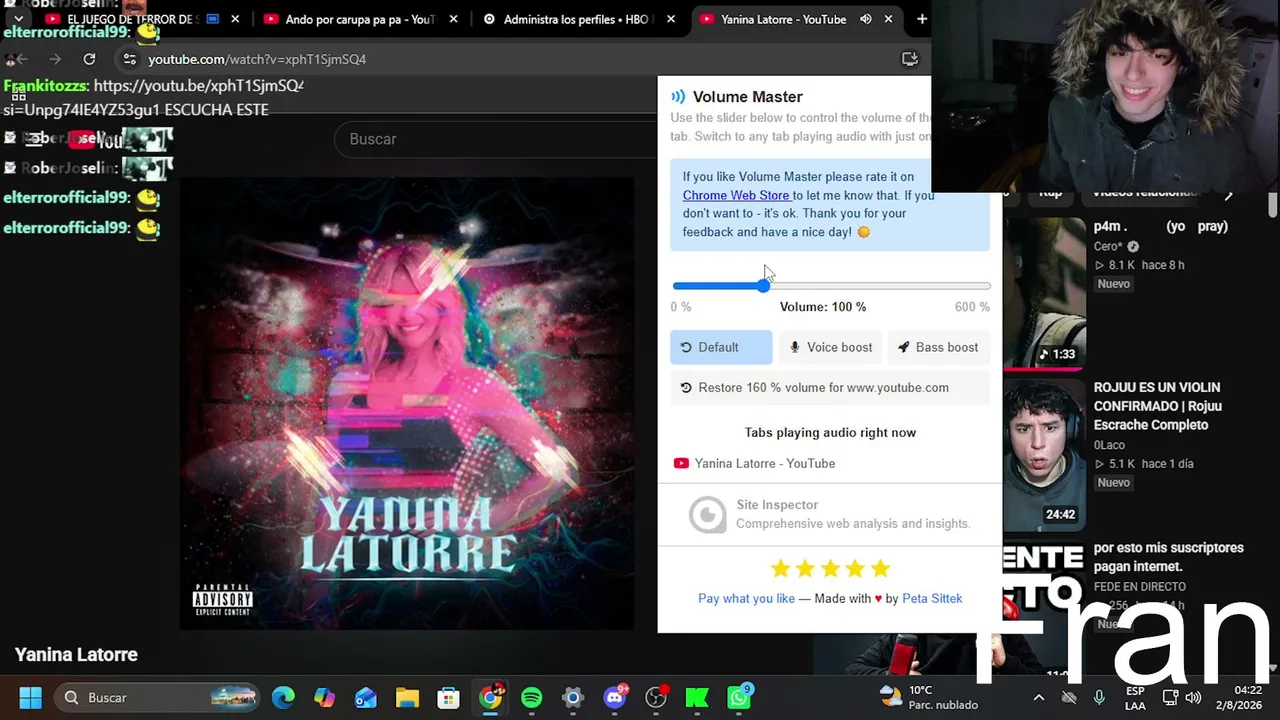Open Spotify from the taskbar
This screenshot has width=1280, height=720.
click(x=531, y=697)
